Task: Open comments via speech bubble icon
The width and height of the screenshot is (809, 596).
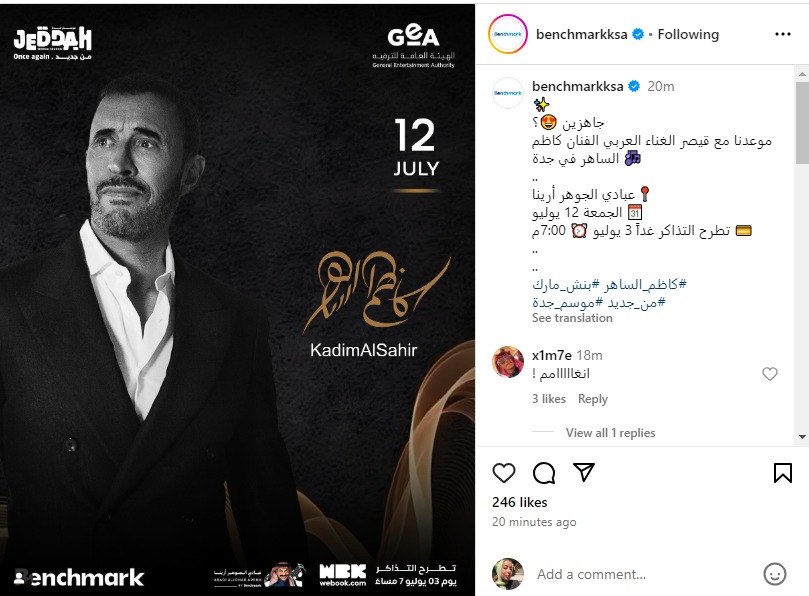Action: pos(544,473)
